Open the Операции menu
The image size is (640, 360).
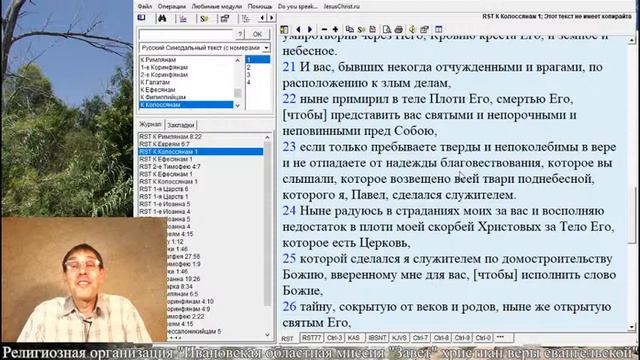tap(172, 7)
